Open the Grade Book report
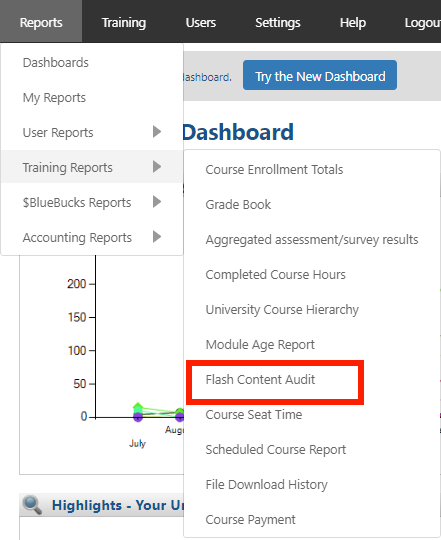 [x=238, y=205]
